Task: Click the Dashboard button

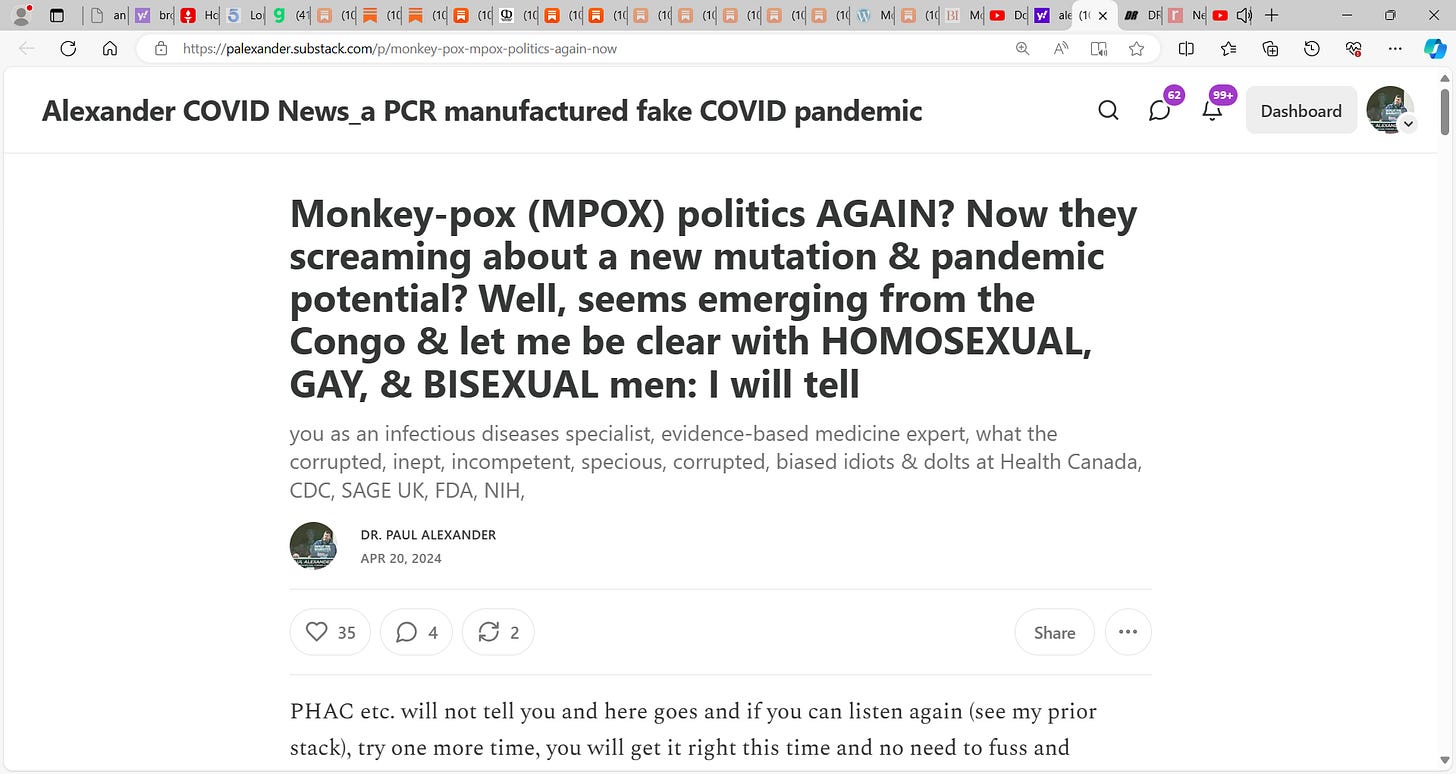Action: [x=1301, y=111]
